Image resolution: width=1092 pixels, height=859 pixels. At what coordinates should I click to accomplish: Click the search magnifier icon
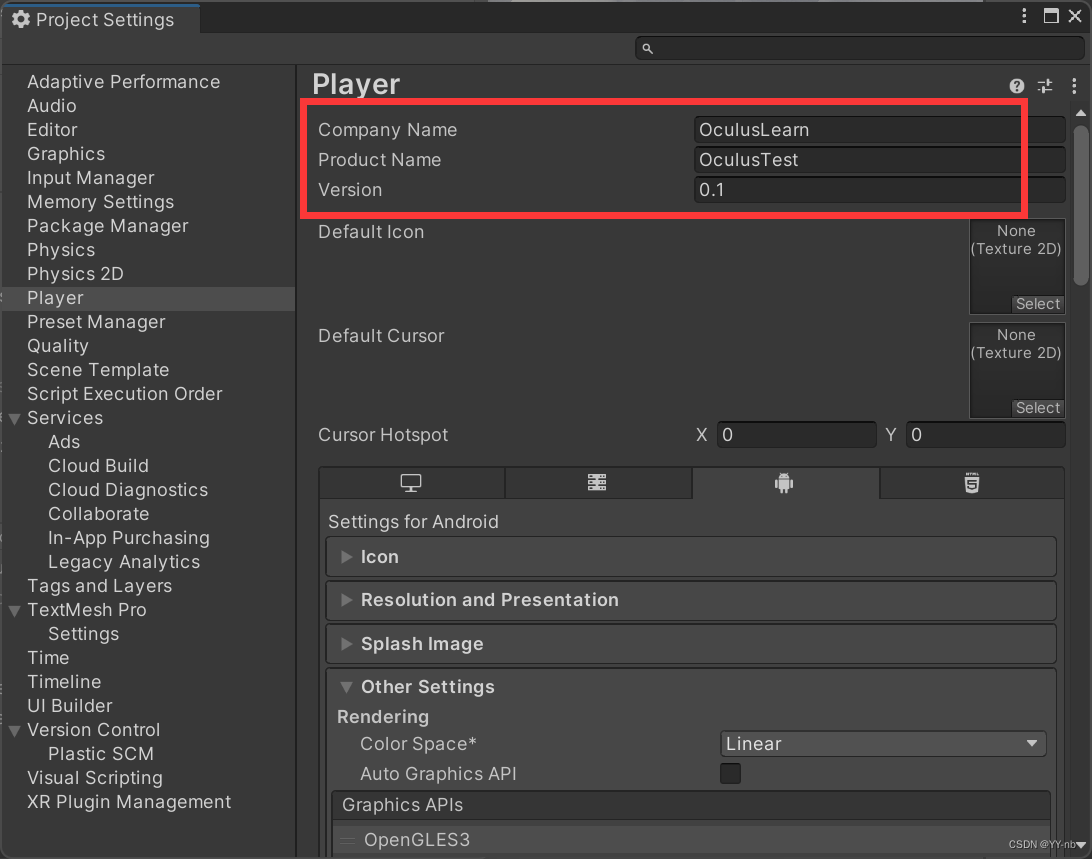(x=647, y=49)
